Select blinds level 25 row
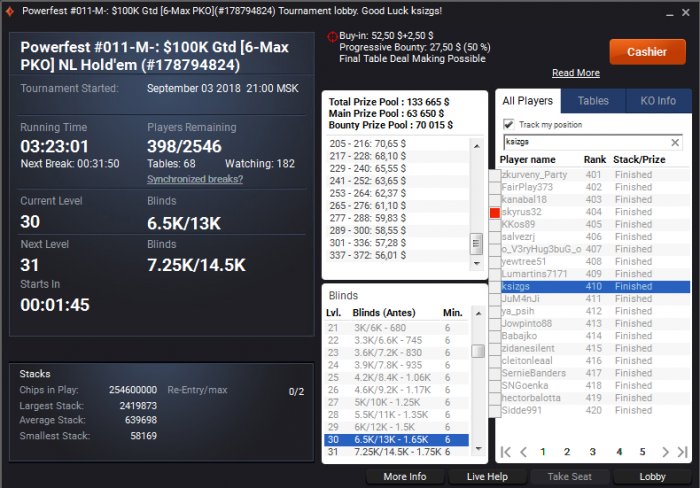Screen dimensions: 700x488 (396, 378)
